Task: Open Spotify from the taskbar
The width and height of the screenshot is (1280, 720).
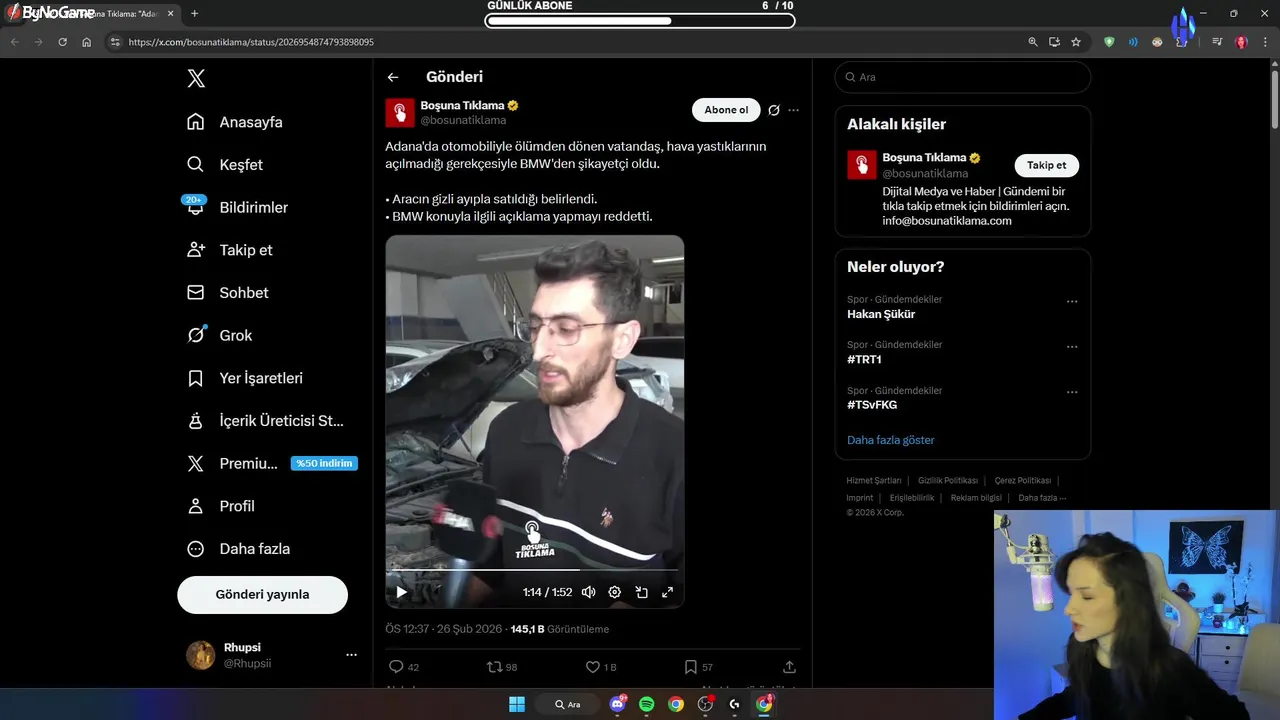Action: tap(647, 704)
